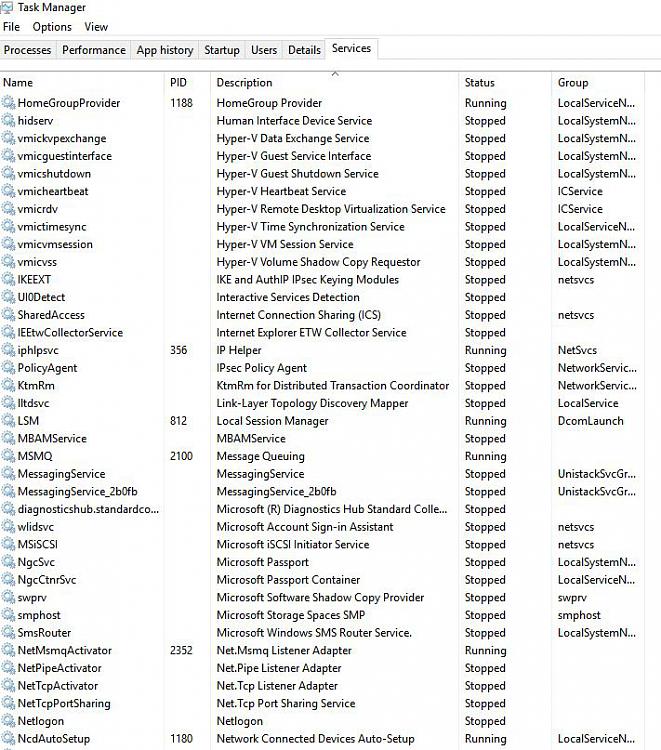Switch to the Performance tab
Image resolution: width=661 pixels, height=750 pixels.
point(94,50)
